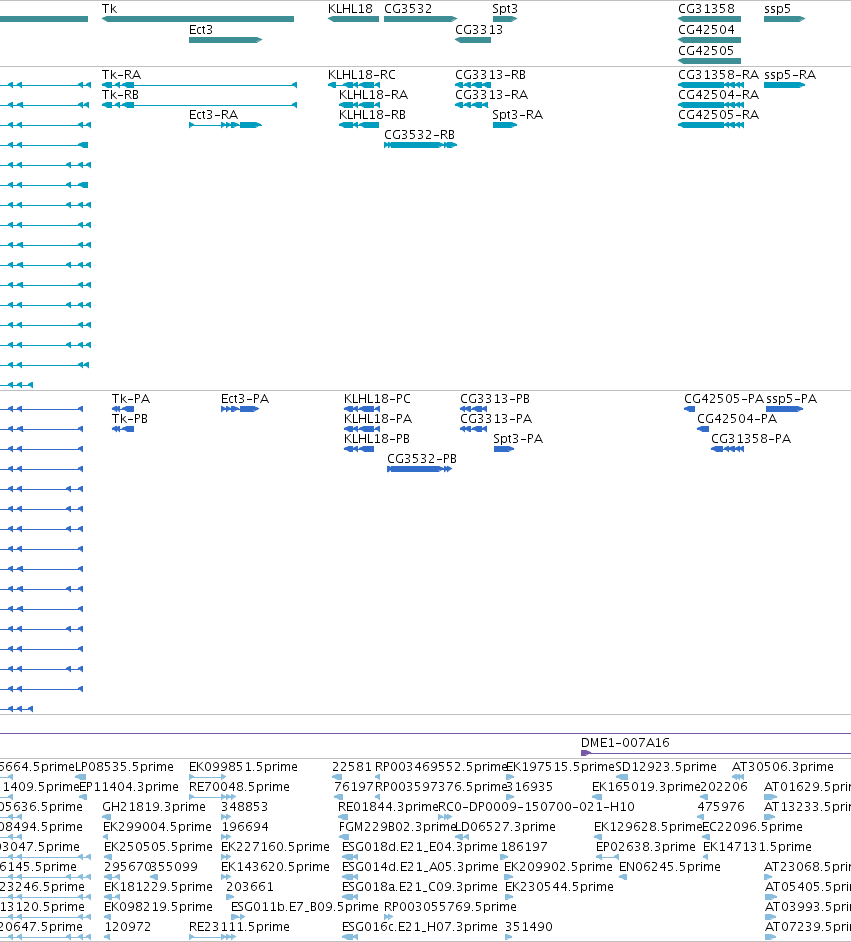Select the CG3313 gene label
851x942 pixels.
(479, 29)
